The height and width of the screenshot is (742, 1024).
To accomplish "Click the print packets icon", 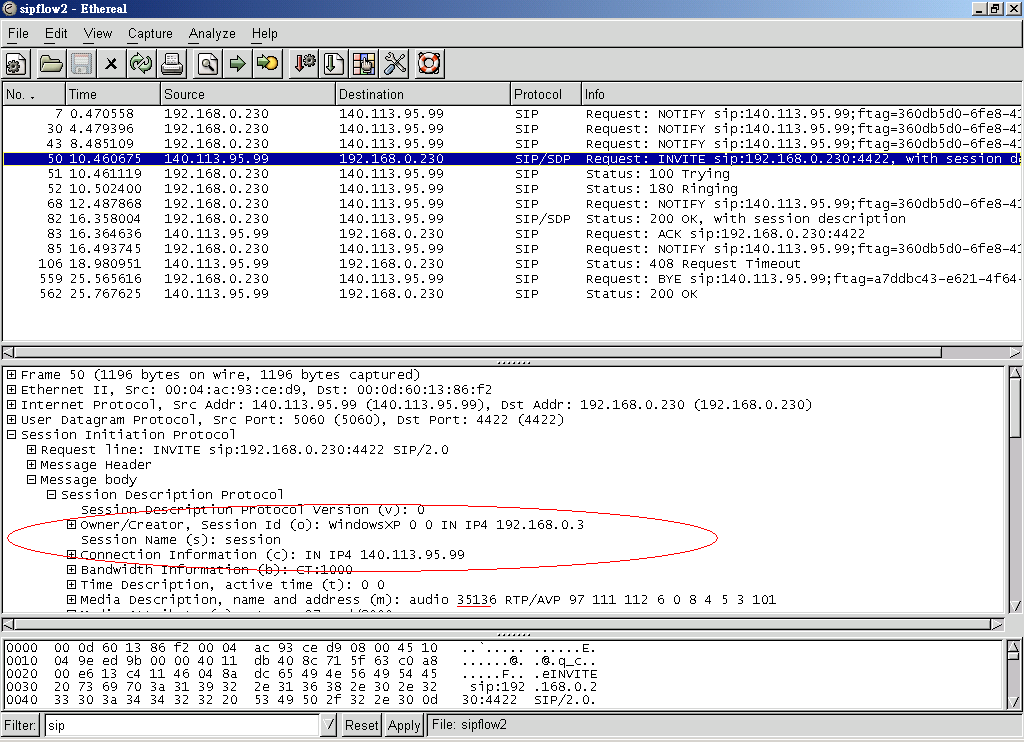I will tap(172, 64).
